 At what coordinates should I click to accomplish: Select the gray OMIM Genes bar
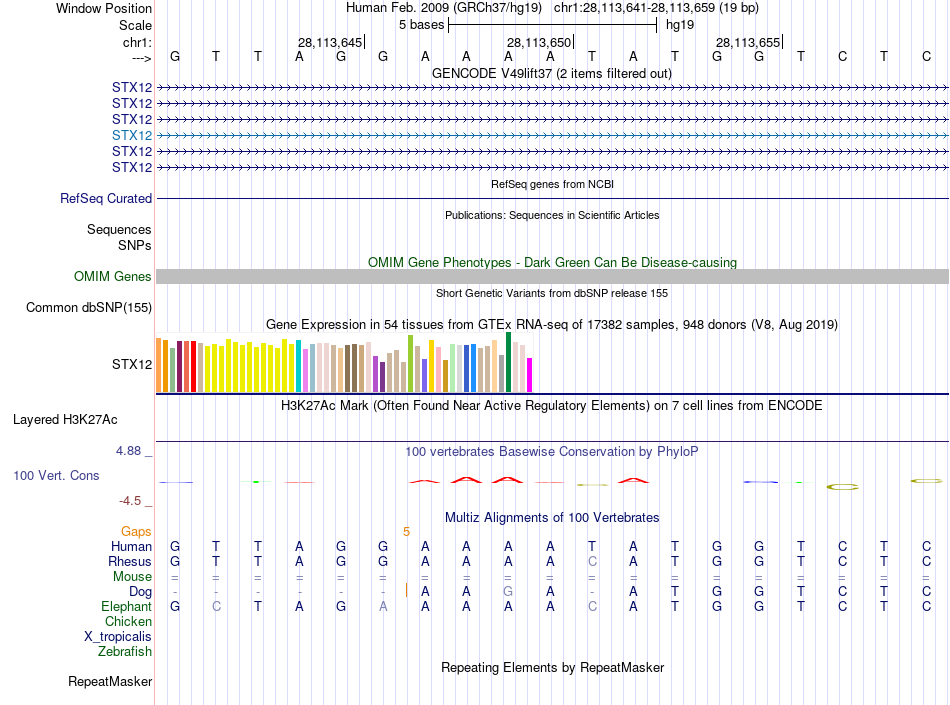click(x=552, y=277)
